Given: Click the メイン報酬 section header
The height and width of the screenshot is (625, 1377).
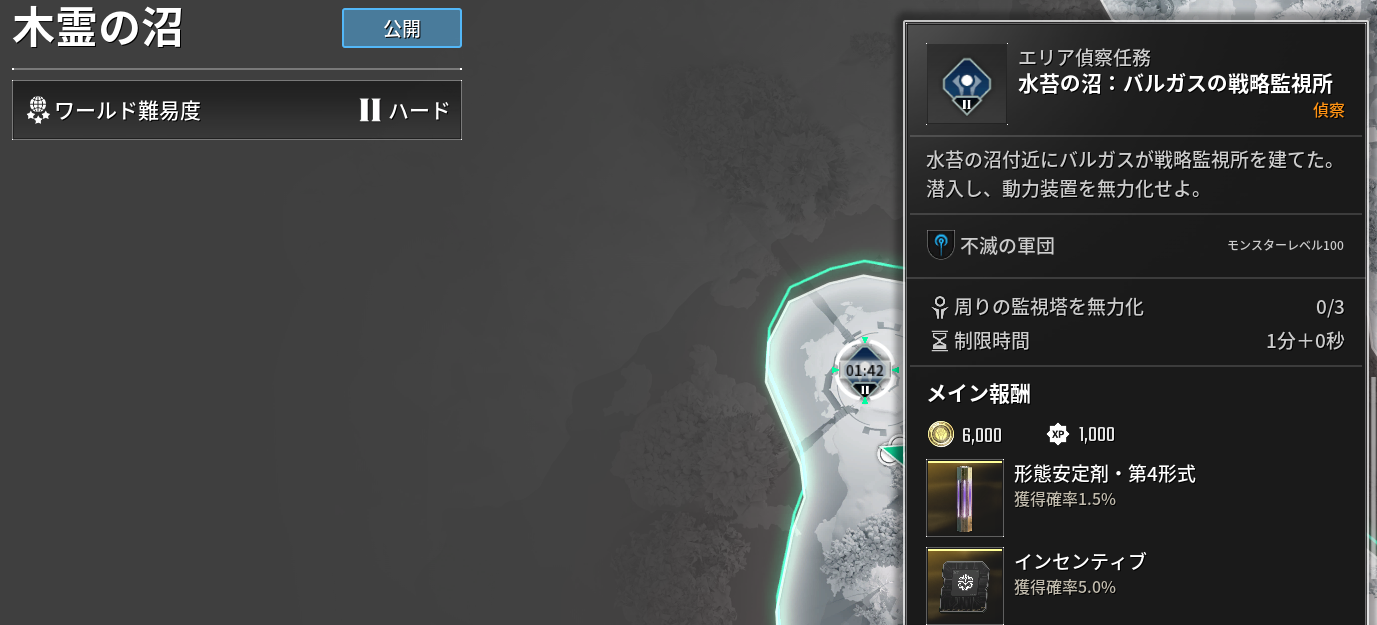Looking at the screenshot, I should pyautogui.click(x=978, y=393).
